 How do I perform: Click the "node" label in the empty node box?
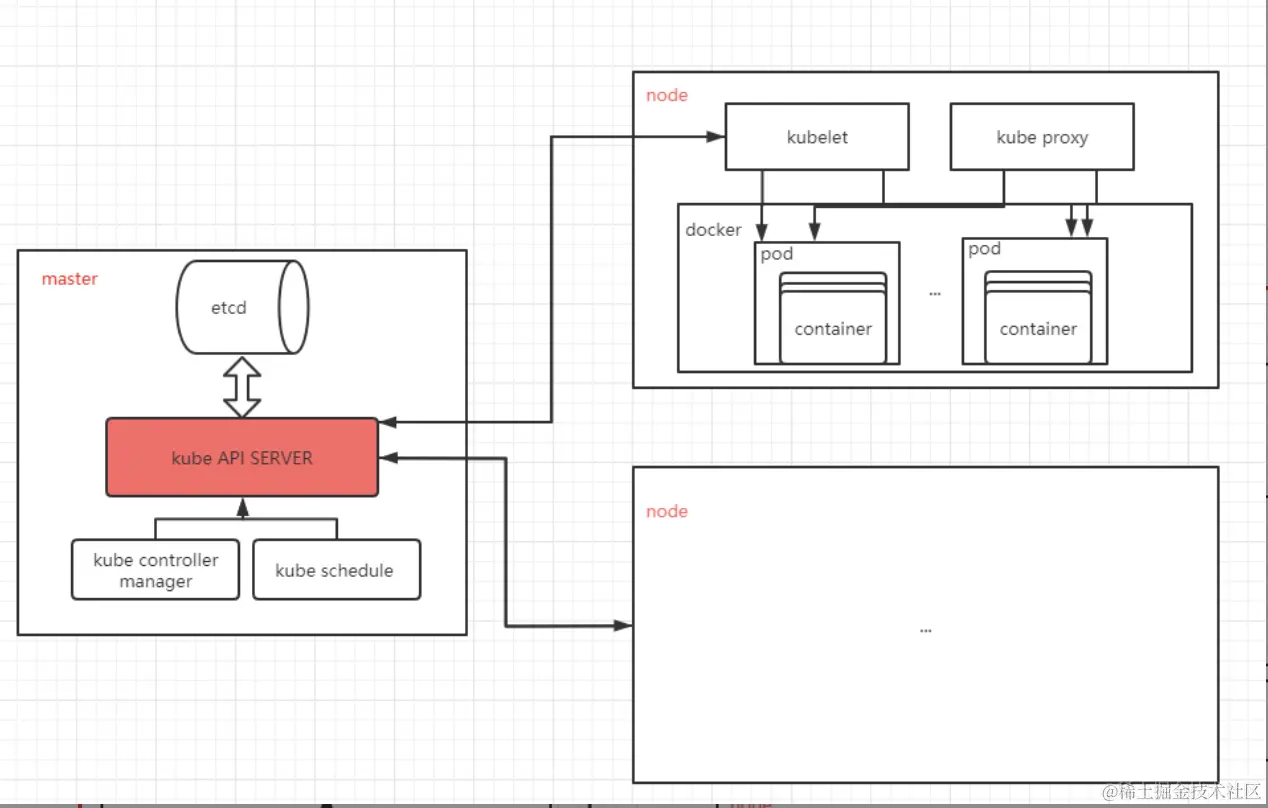tap(667, 511)
